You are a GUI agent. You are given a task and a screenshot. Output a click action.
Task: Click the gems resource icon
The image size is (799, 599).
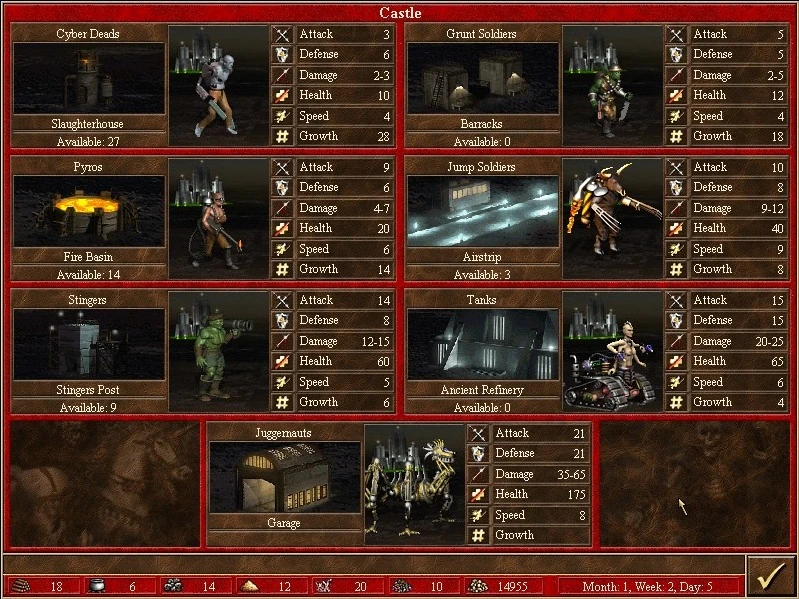coord(401,586)
